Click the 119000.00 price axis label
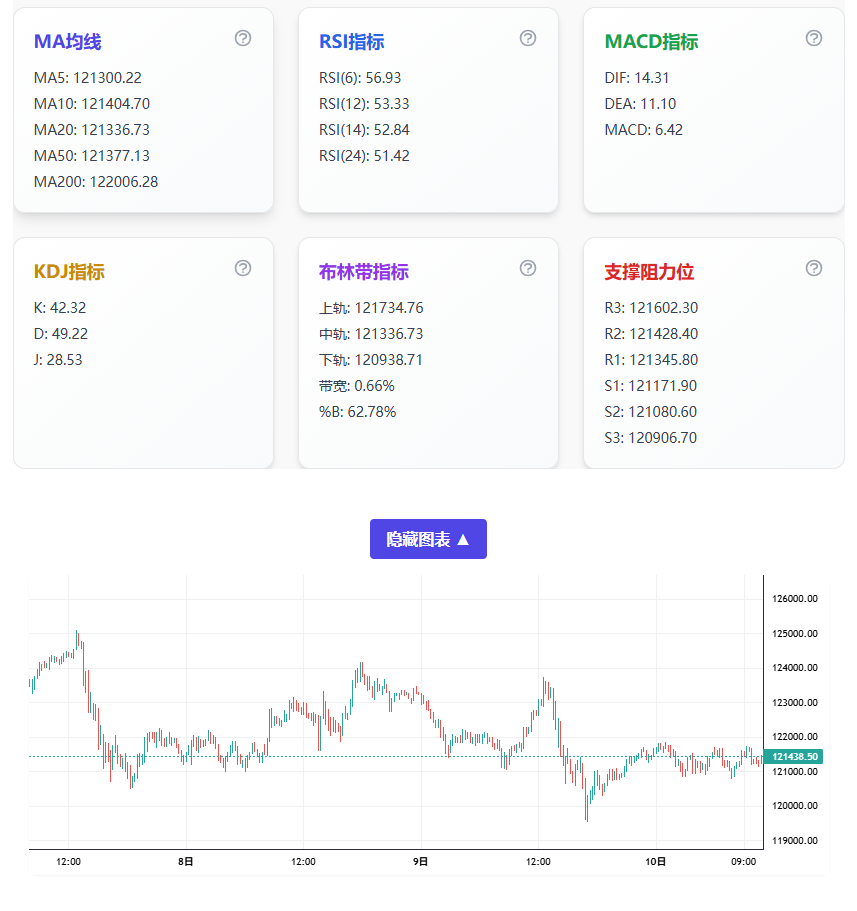This screenshot has width=857, height=911. click(795, 841)
